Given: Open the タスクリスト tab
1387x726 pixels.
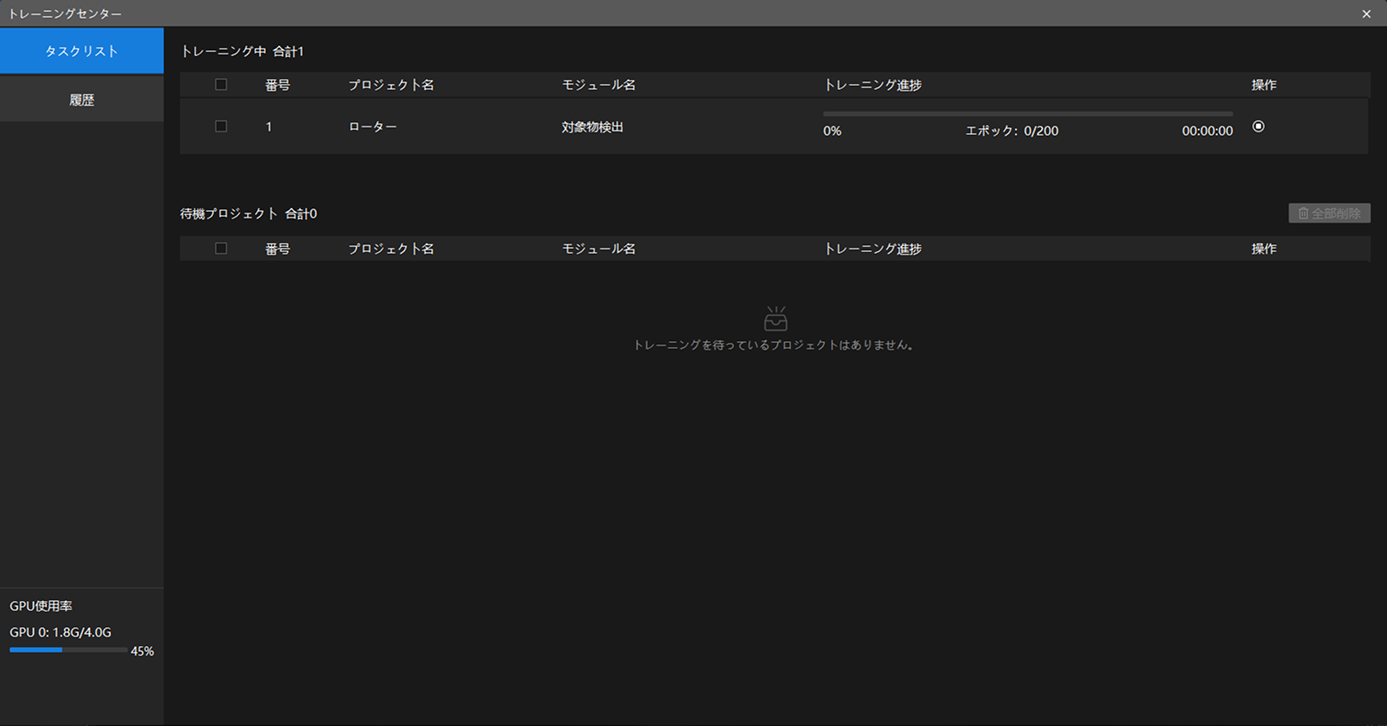Looking at the screenshot, I should click(82, 51).
